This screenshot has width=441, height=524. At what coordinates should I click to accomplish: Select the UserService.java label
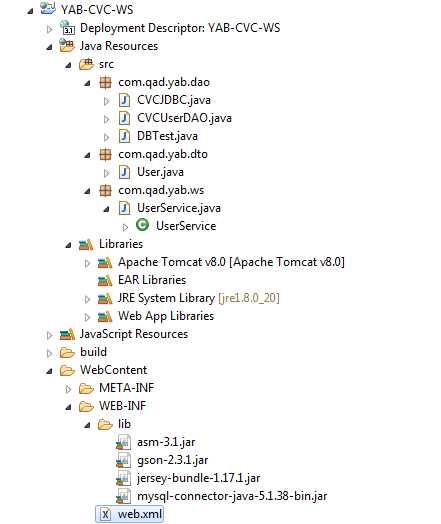[x=179, y=208]
